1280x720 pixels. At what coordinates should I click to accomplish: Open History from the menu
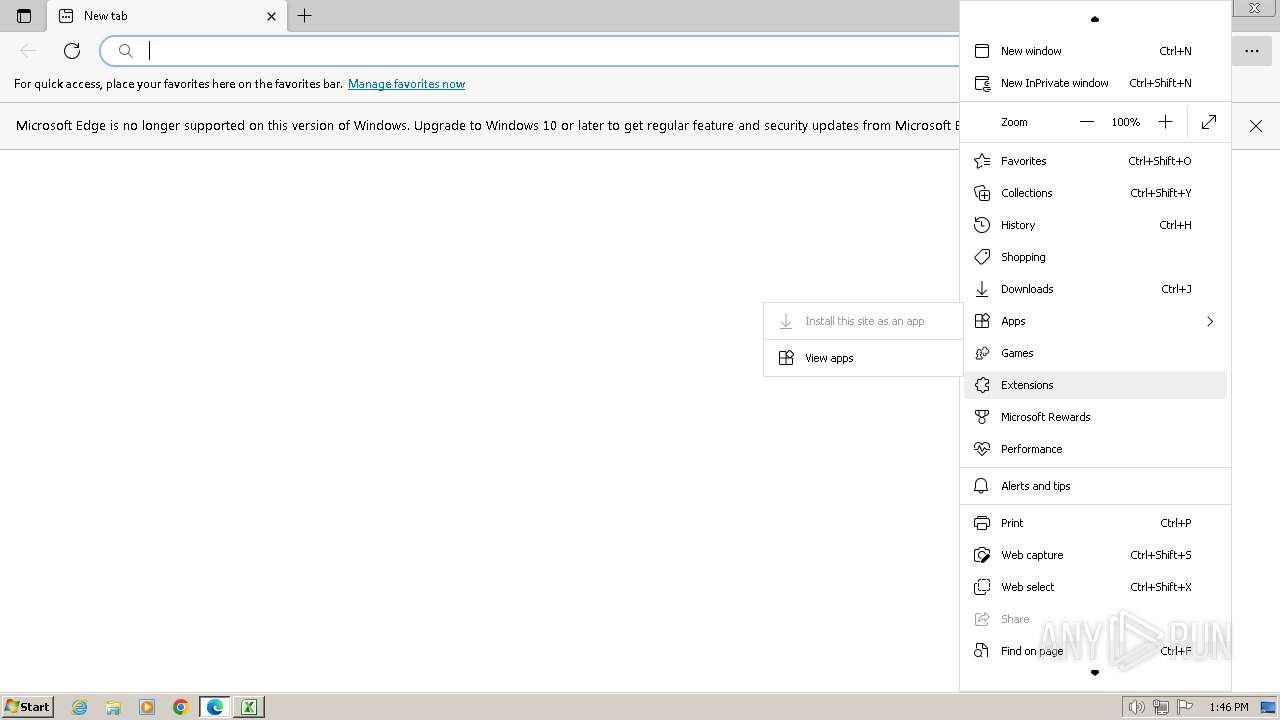[x=1095, y=225]
